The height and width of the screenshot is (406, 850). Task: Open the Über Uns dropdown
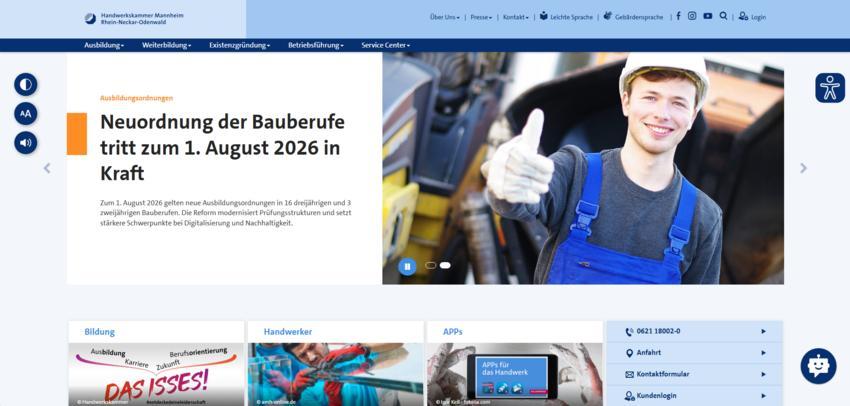pyautogui.click(x=445, y=17)
